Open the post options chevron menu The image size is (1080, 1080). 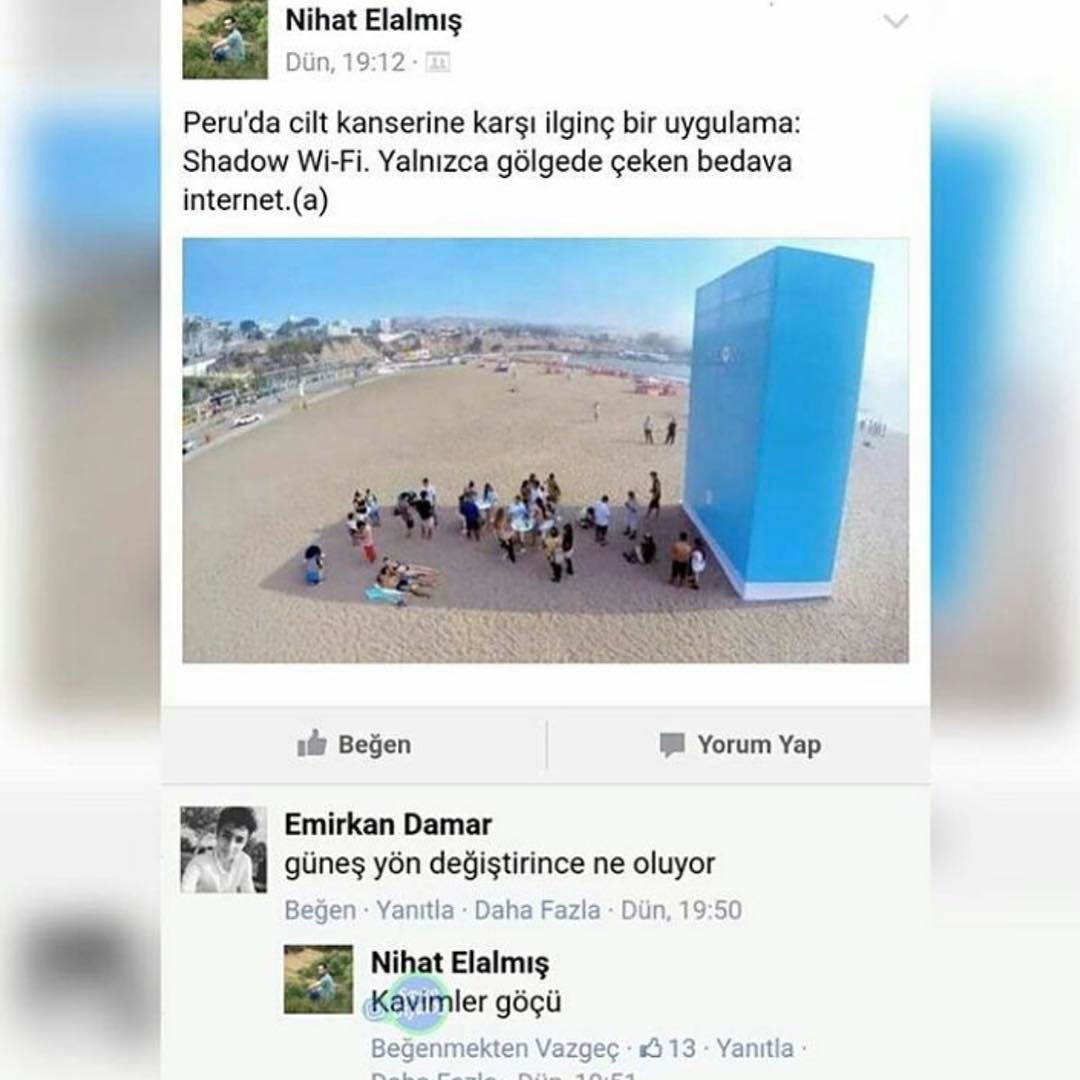[x=895, y=21]
